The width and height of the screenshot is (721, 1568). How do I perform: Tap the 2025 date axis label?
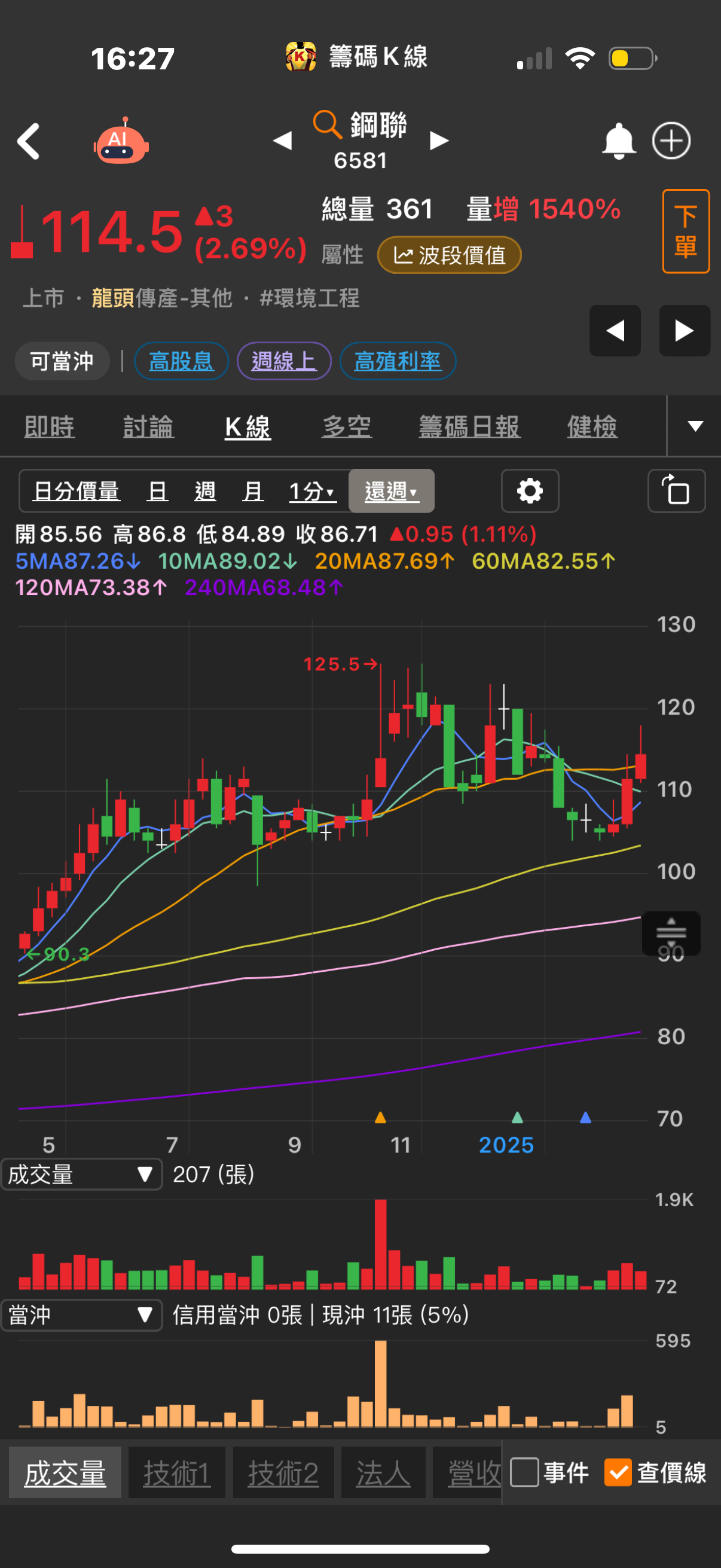pyautogui.click(x=506, y=1145)
